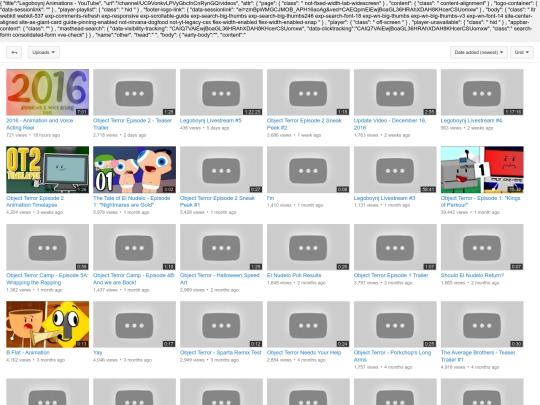
Task: Click the placeholder thumbnail above the "I'm" video
Action: coord(308,169)
